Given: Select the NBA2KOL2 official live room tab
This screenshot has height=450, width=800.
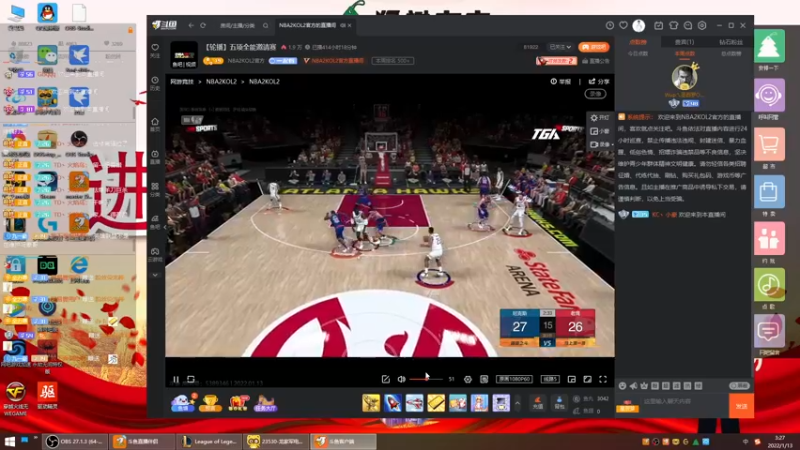Looking at the screenshot, I should 308,25.
